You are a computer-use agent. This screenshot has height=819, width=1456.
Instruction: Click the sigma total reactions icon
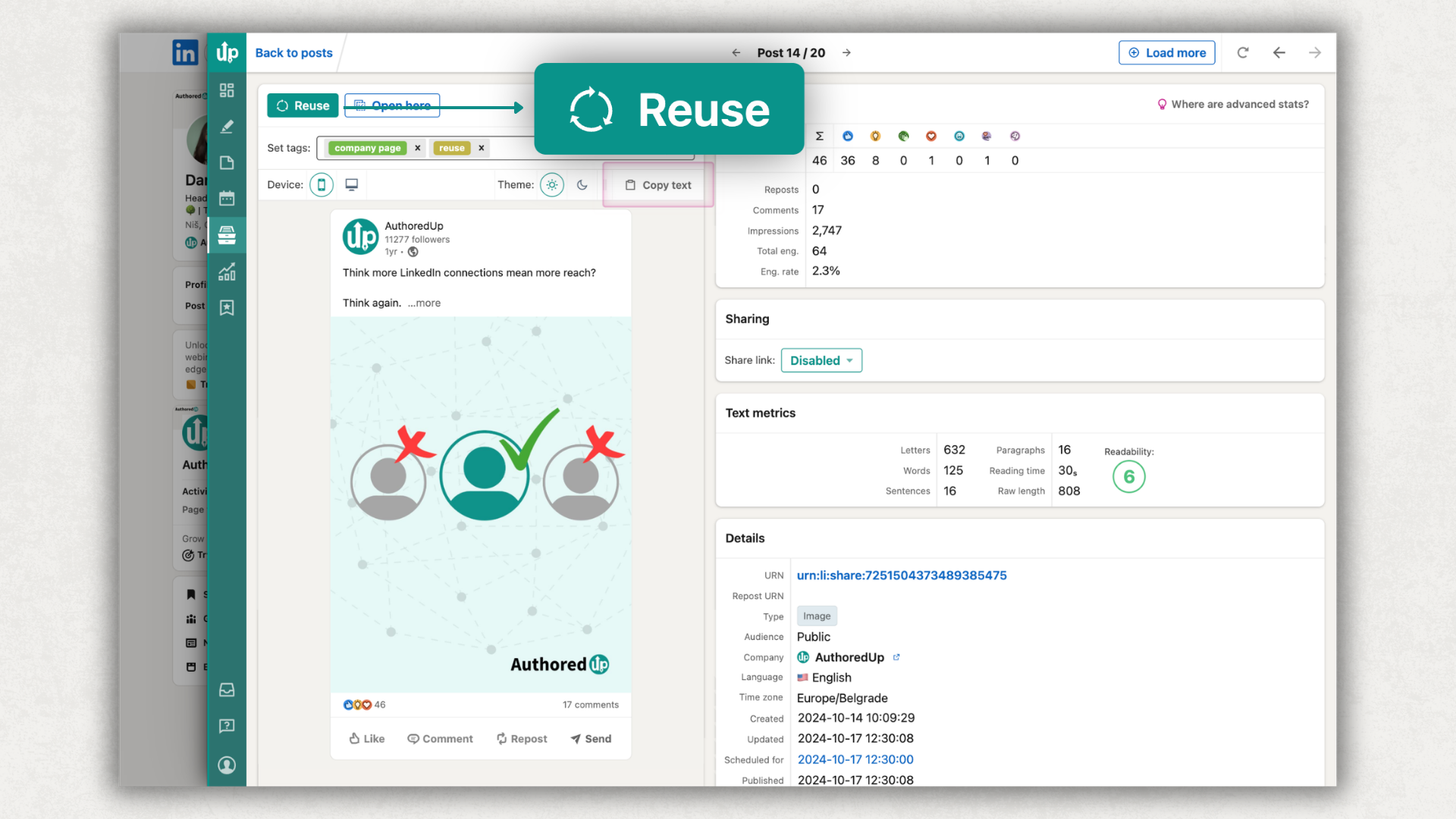[x=820, y=136]
